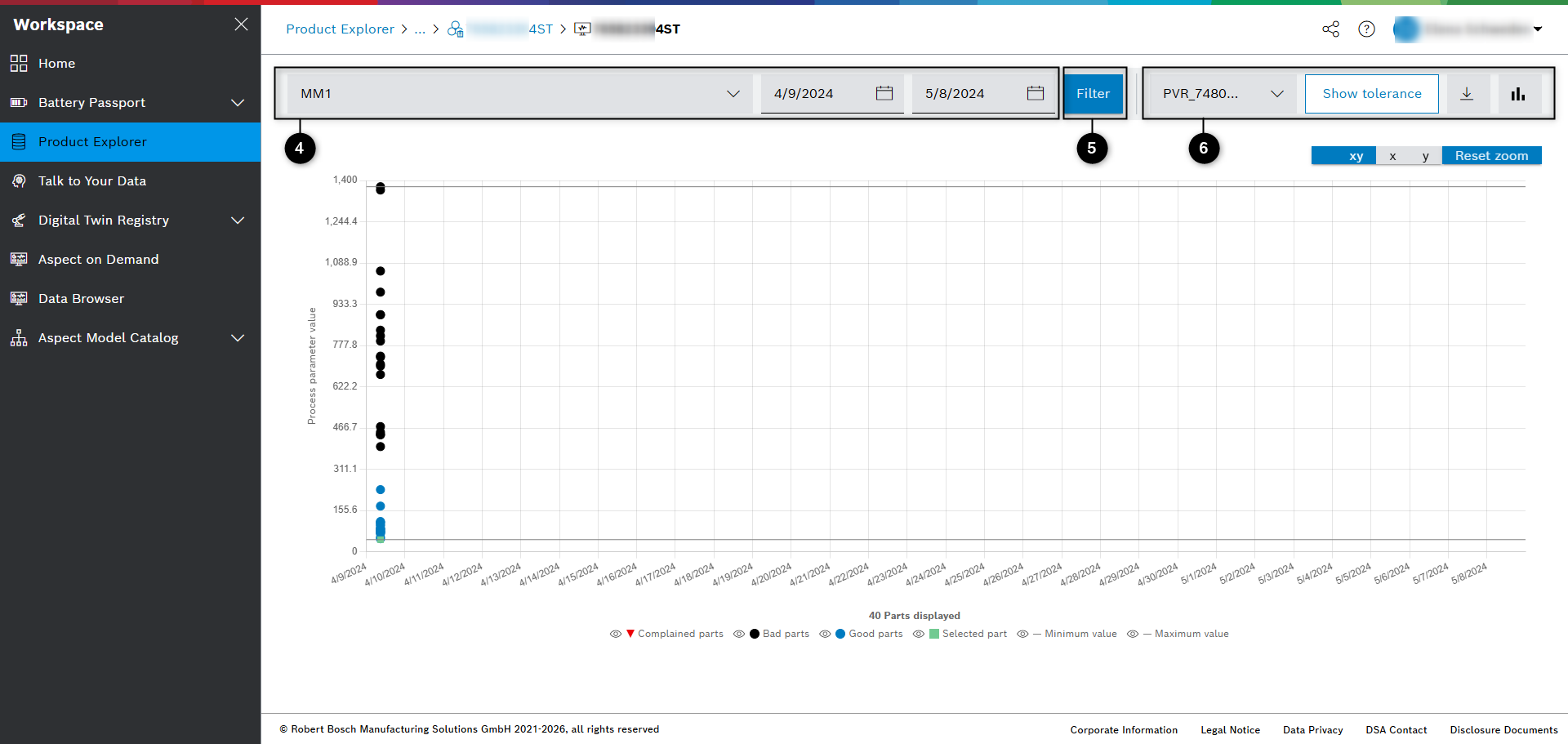Click Reset zoom button
The height and width of the screenshot is (744, 1568).
[1491, 156]
